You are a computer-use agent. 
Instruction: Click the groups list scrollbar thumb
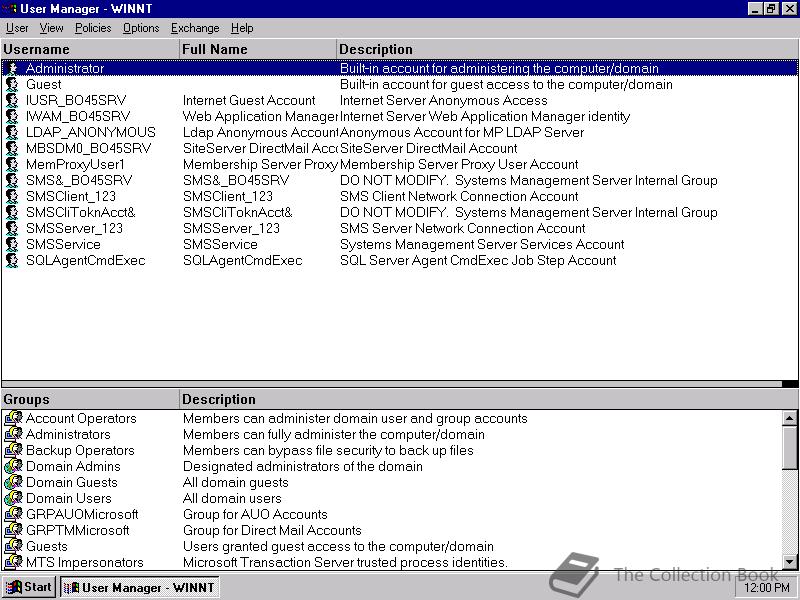(x=790, y=447)
